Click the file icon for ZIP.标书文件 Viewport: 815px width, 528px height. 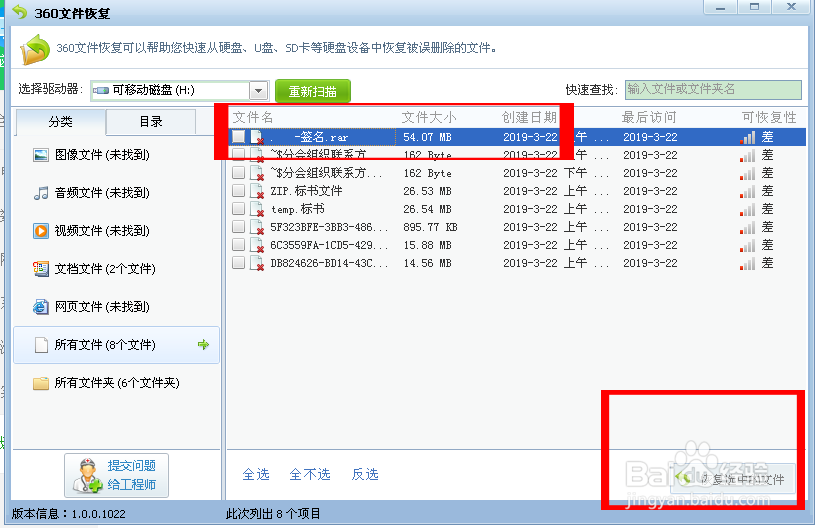(257, 191)
